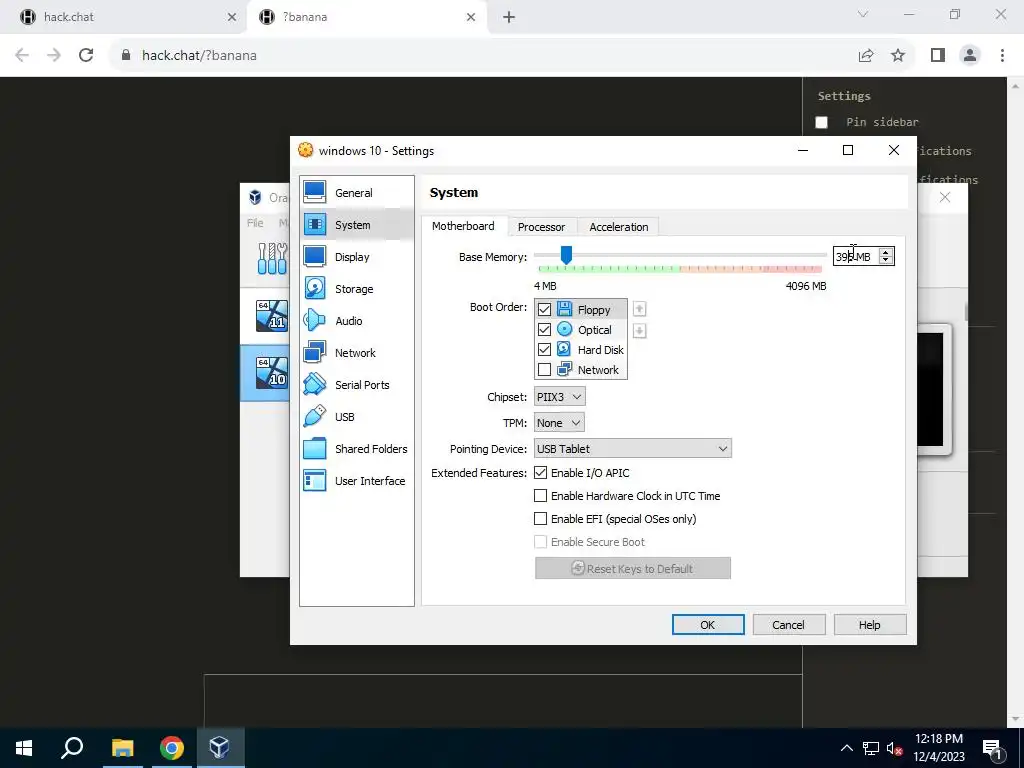Click VirtualBox Manager tools icon

272,259
